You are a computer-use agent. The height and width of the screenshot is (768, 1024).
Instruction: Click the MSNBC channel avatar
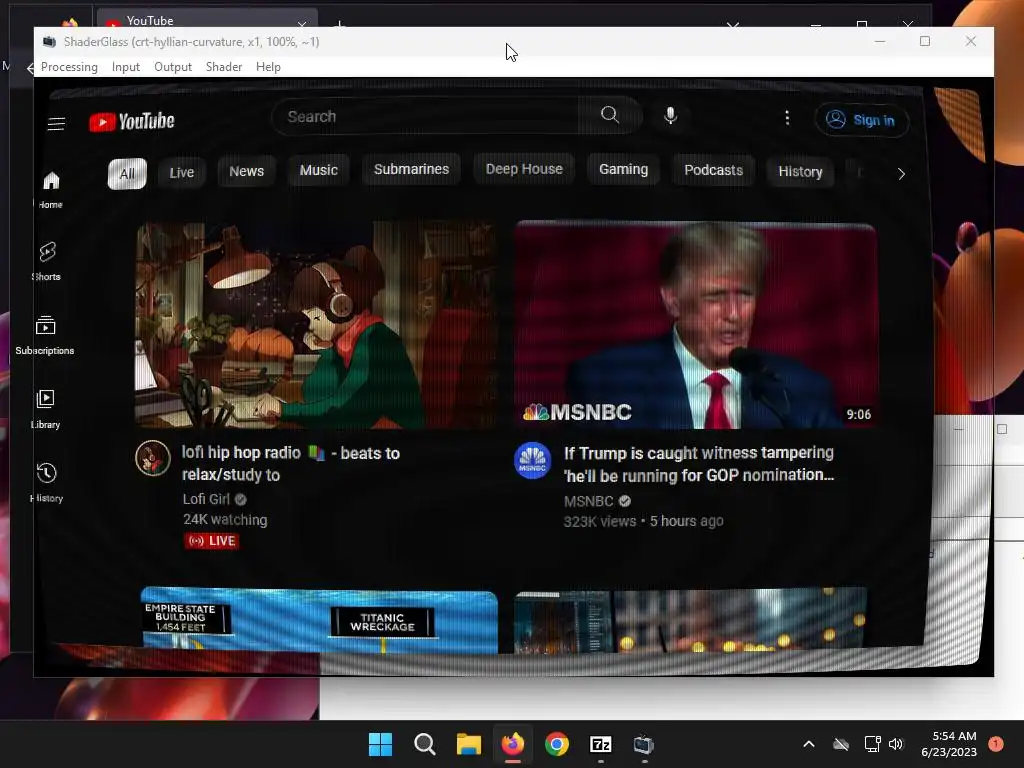tap(532, 460)
